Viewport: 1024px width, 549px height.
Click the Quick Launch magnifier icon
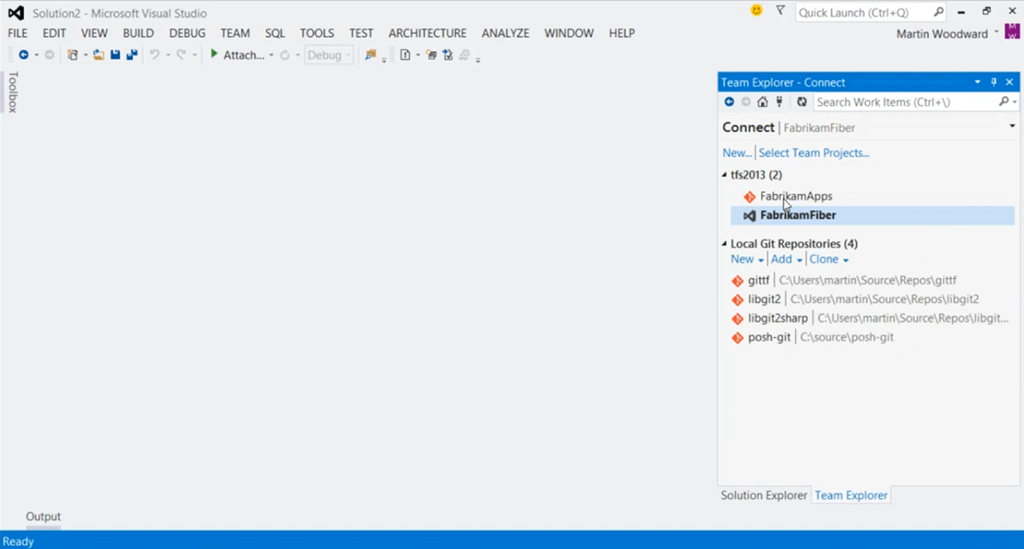point(938,12)
